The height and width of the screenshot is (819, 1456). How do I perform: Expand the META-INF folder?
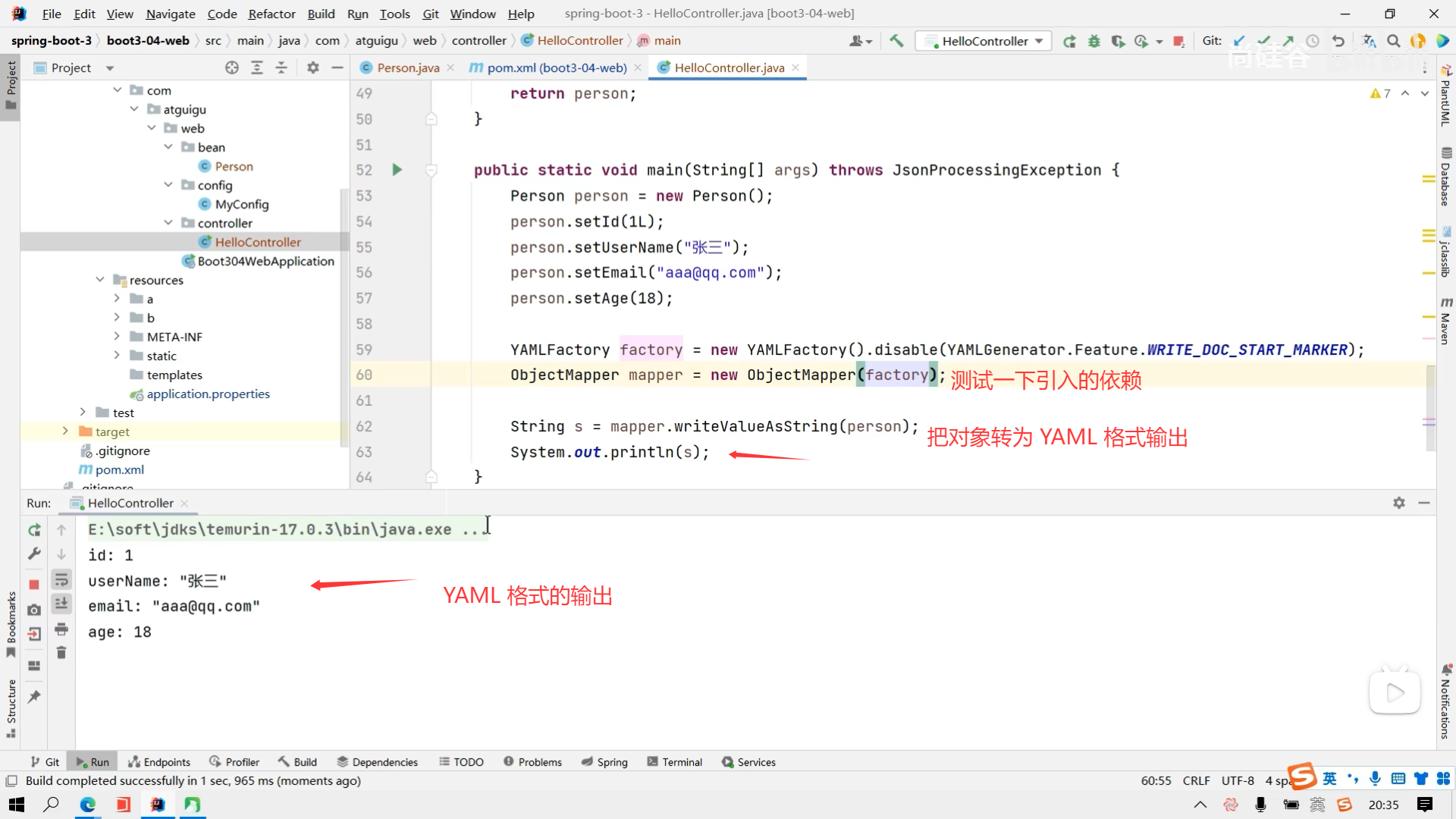(117, 337)
